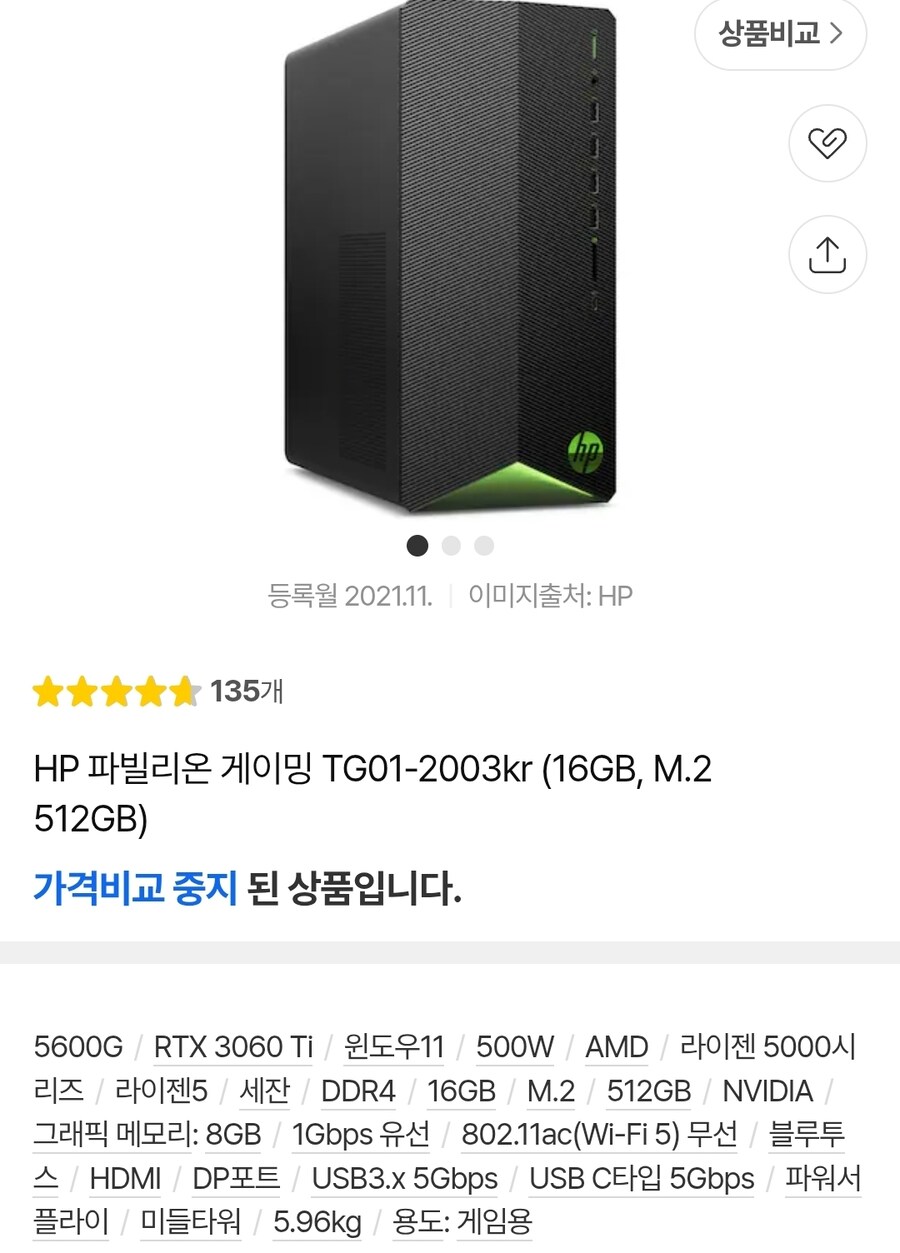Tap the share upload icon

point(827,254)
